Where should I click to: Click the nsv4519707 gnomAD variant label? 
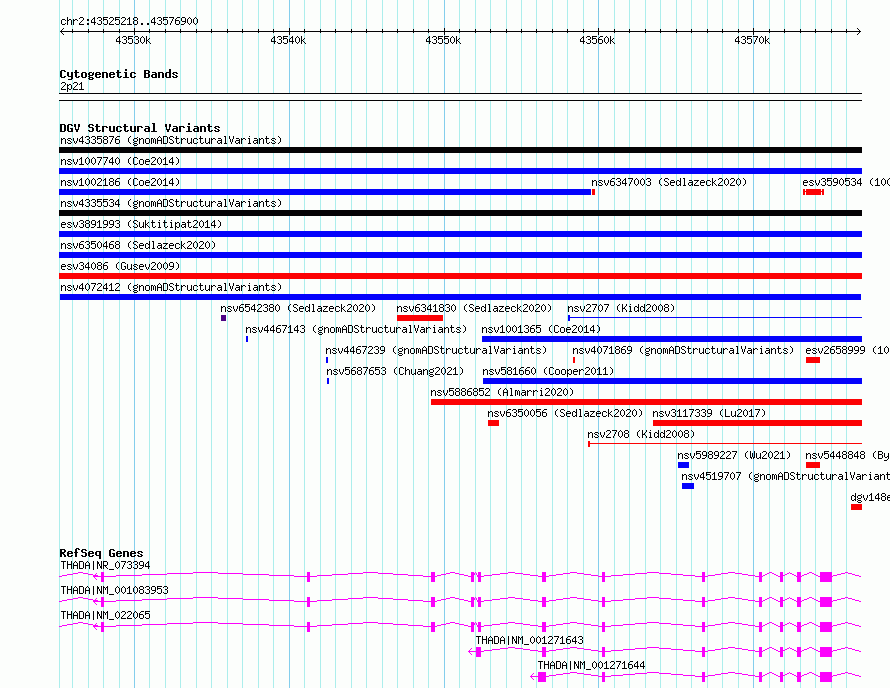click(x=786, y=476)
